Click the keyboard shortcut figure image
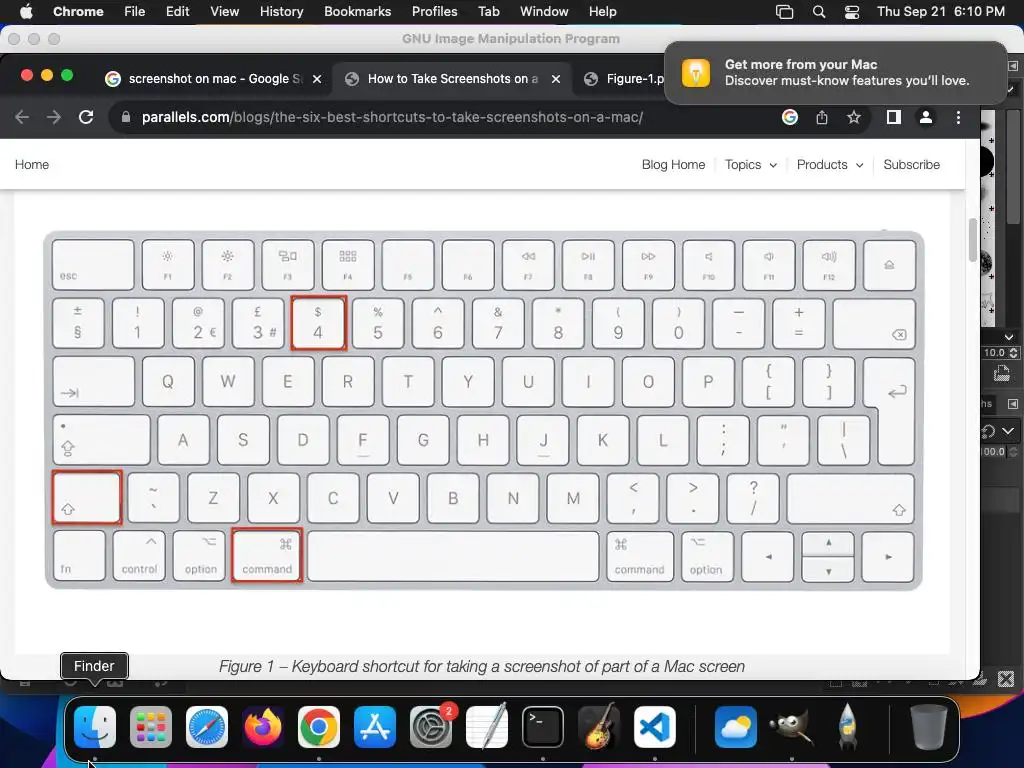This screenshot has height=768, width=1024. click(x=483, y=409)
